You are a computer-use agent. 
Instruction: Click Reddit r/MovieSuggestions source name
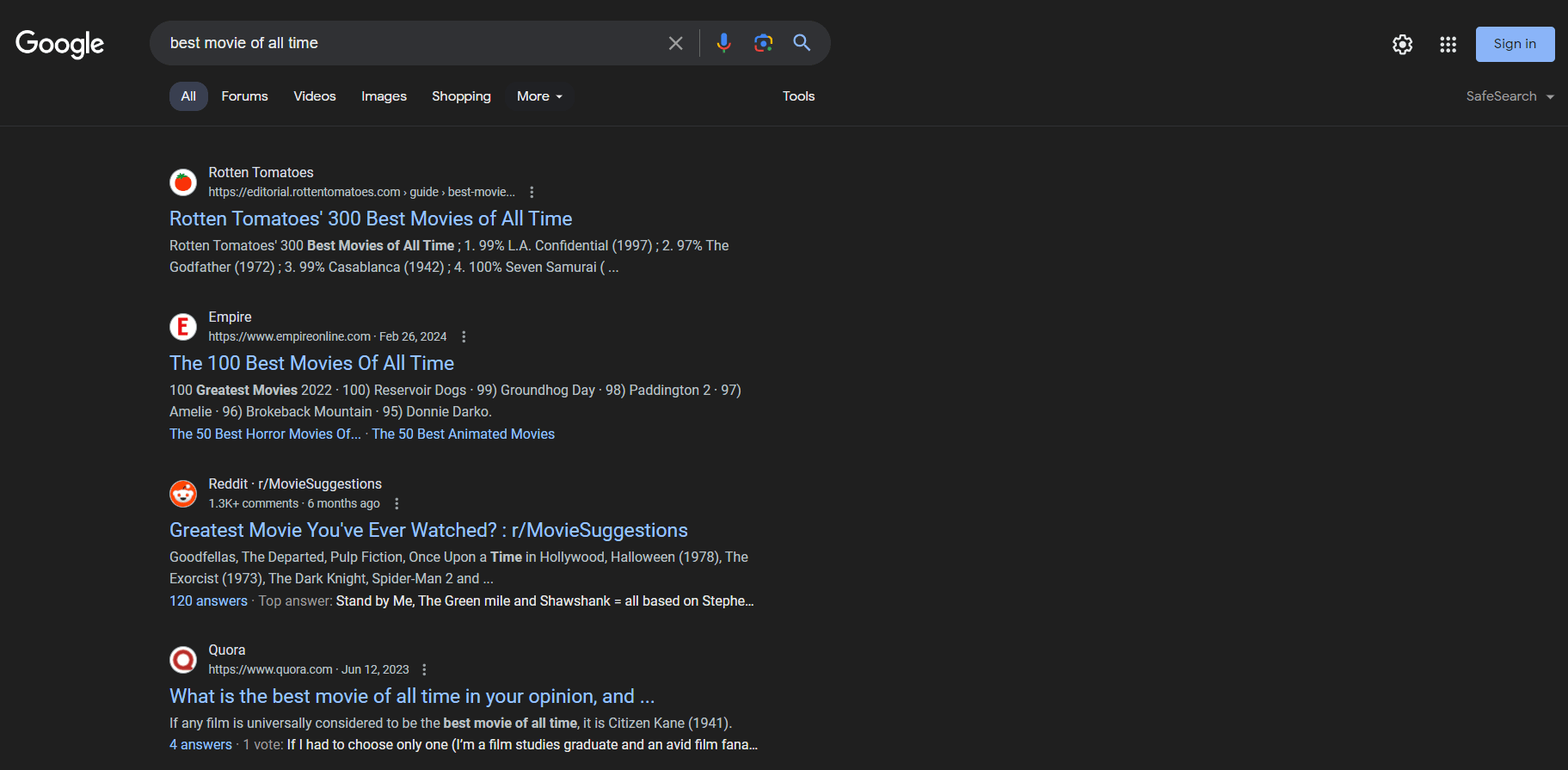[x=295, y=484]
